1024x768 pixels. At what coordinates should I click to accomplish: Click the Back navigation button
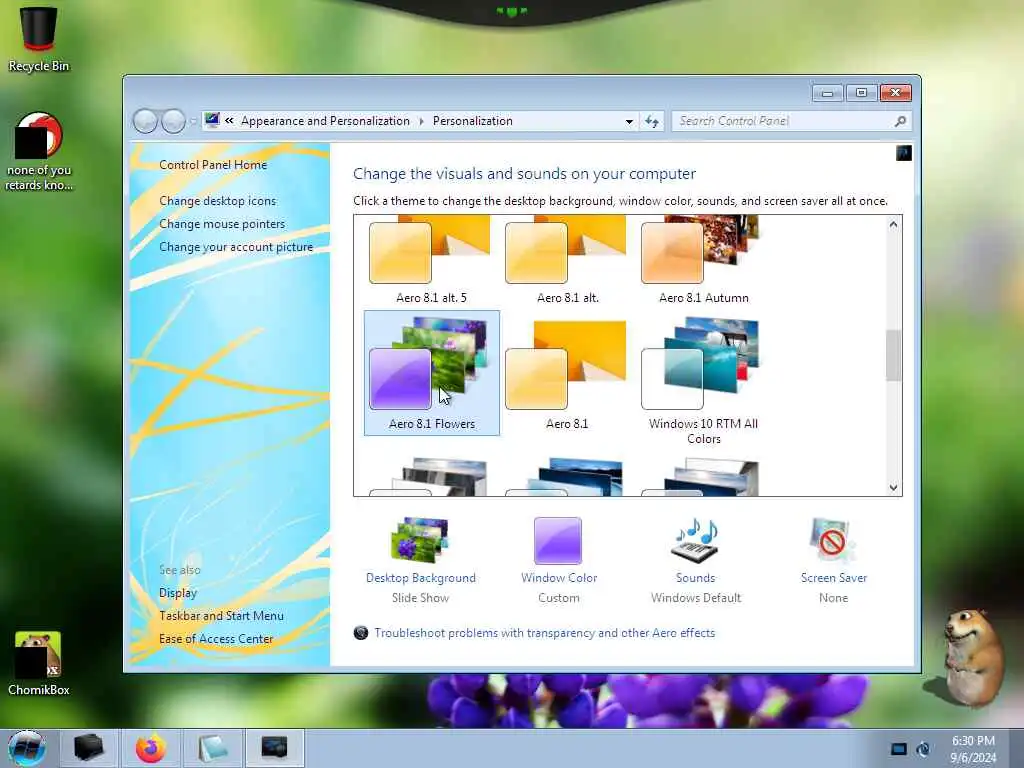point(145,121)
